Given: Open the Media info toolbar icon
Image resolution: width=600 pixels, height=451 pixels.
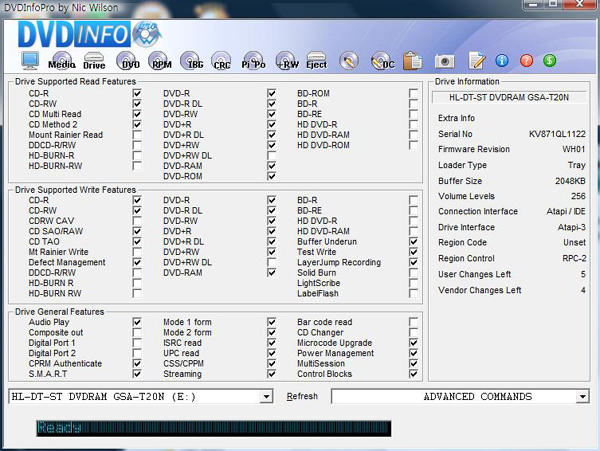Looking at the screenshot, I should 62,61.
